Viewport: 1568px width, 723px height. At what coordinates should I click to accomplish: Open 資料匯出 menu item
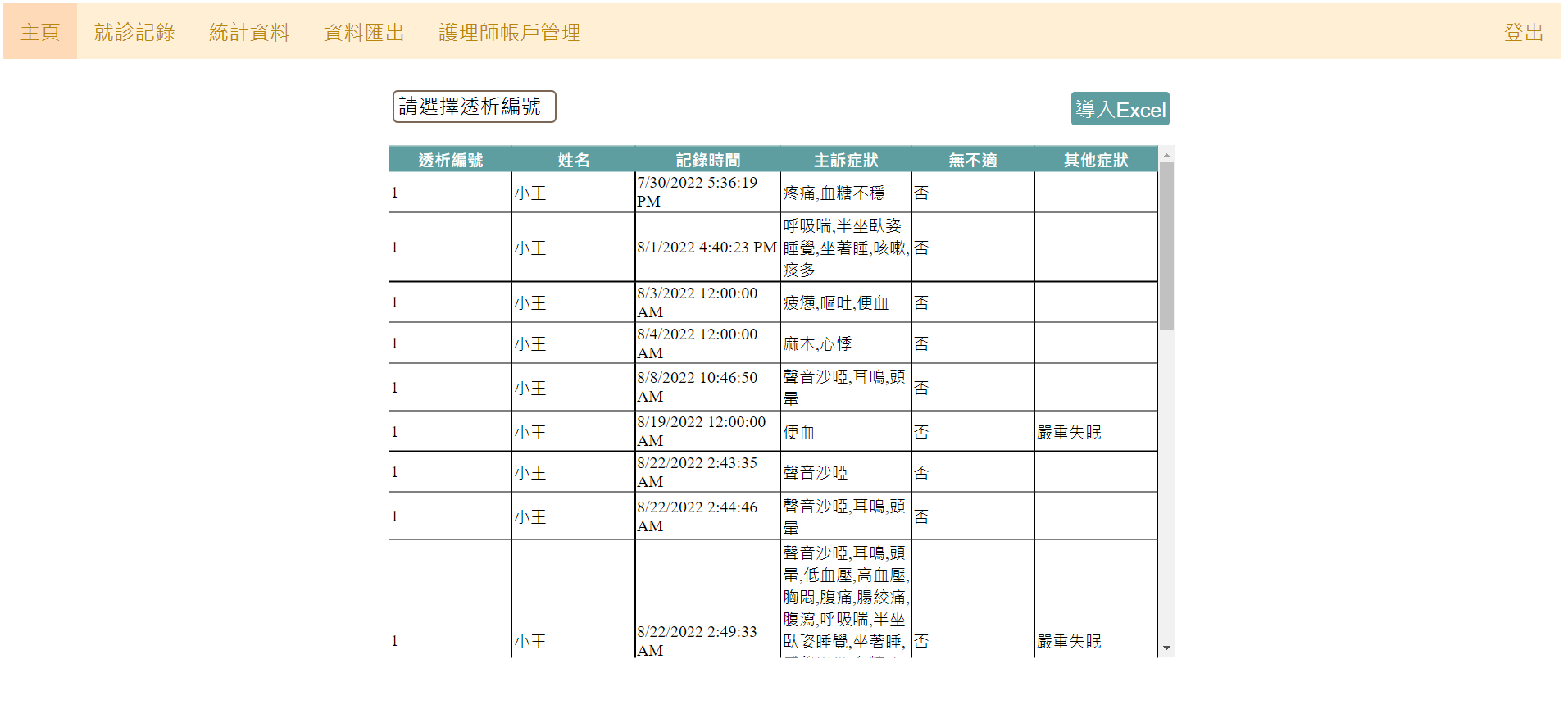tap(364, 31)
